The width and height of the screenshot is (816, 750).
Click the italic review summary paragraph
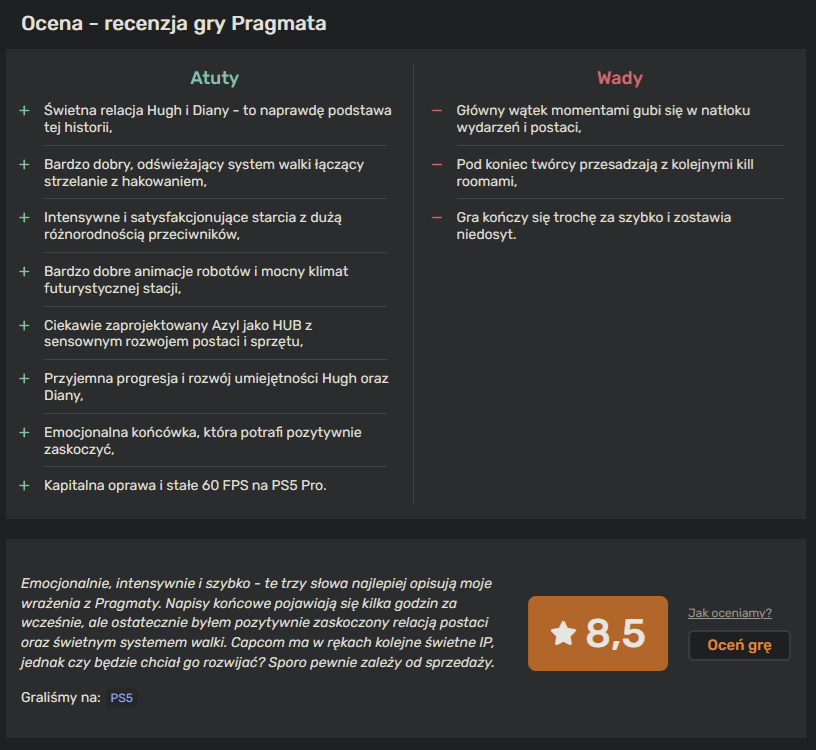tap(258, 623)
